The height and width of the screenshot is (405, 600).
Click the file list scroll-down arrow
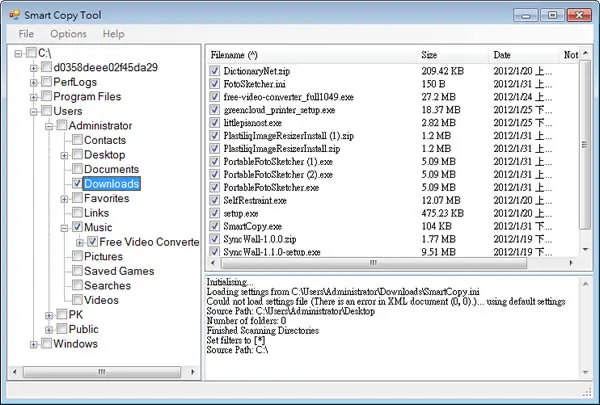click(585, 250)
